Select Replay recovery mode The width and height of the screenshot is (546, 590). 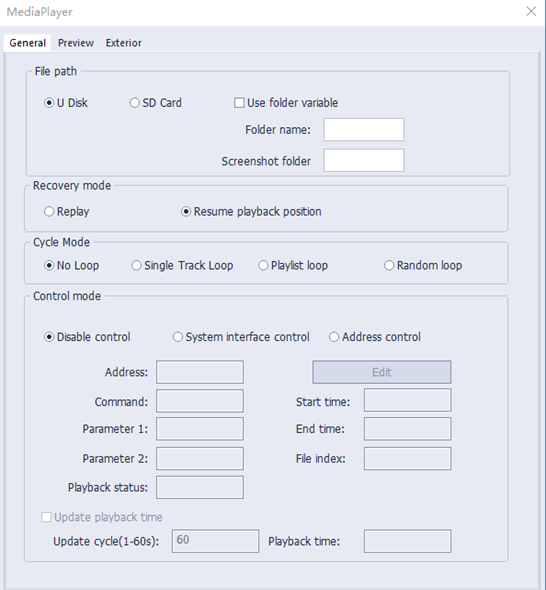67,211
